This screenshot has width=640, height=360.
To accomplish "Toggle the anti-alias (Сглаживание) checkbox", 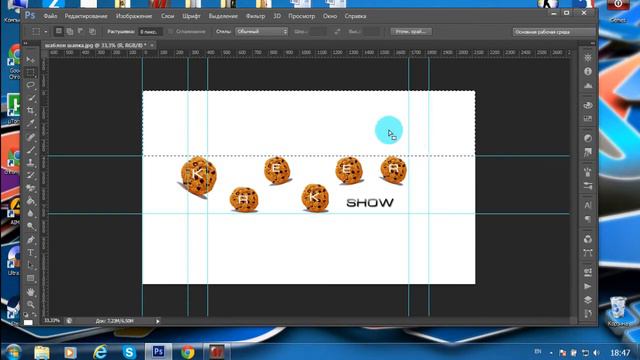I will coord(171,31).
